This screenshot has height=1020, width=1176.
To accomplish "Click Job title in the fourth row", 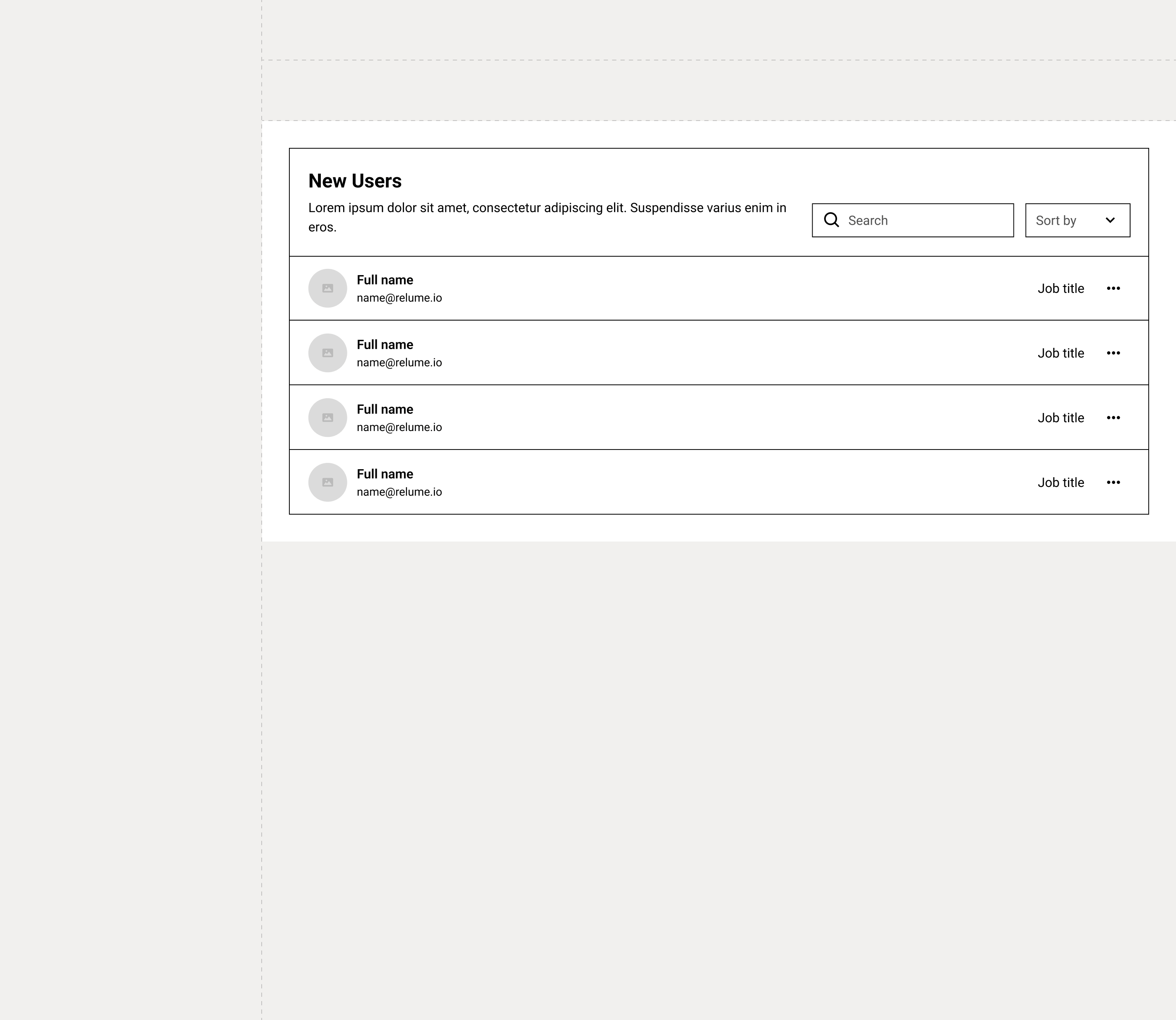I will tap(1061, 483).
